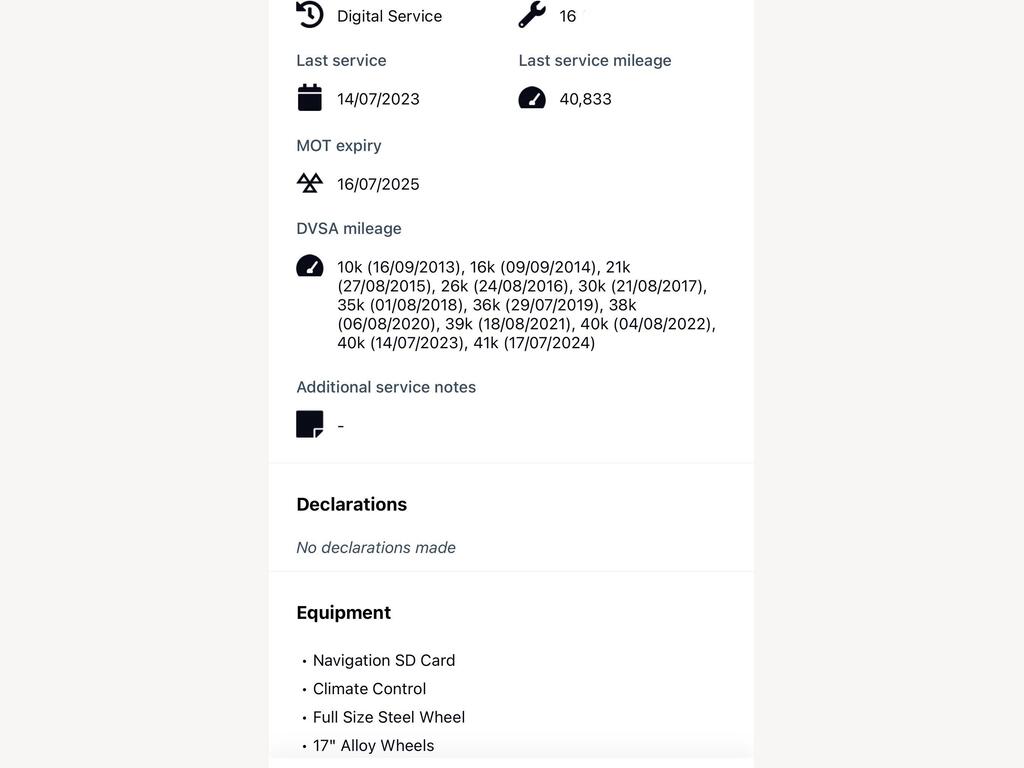This screenshot has width=1024, height=768.
Task: Click the wrench icon beside 16
Action: 532,14
